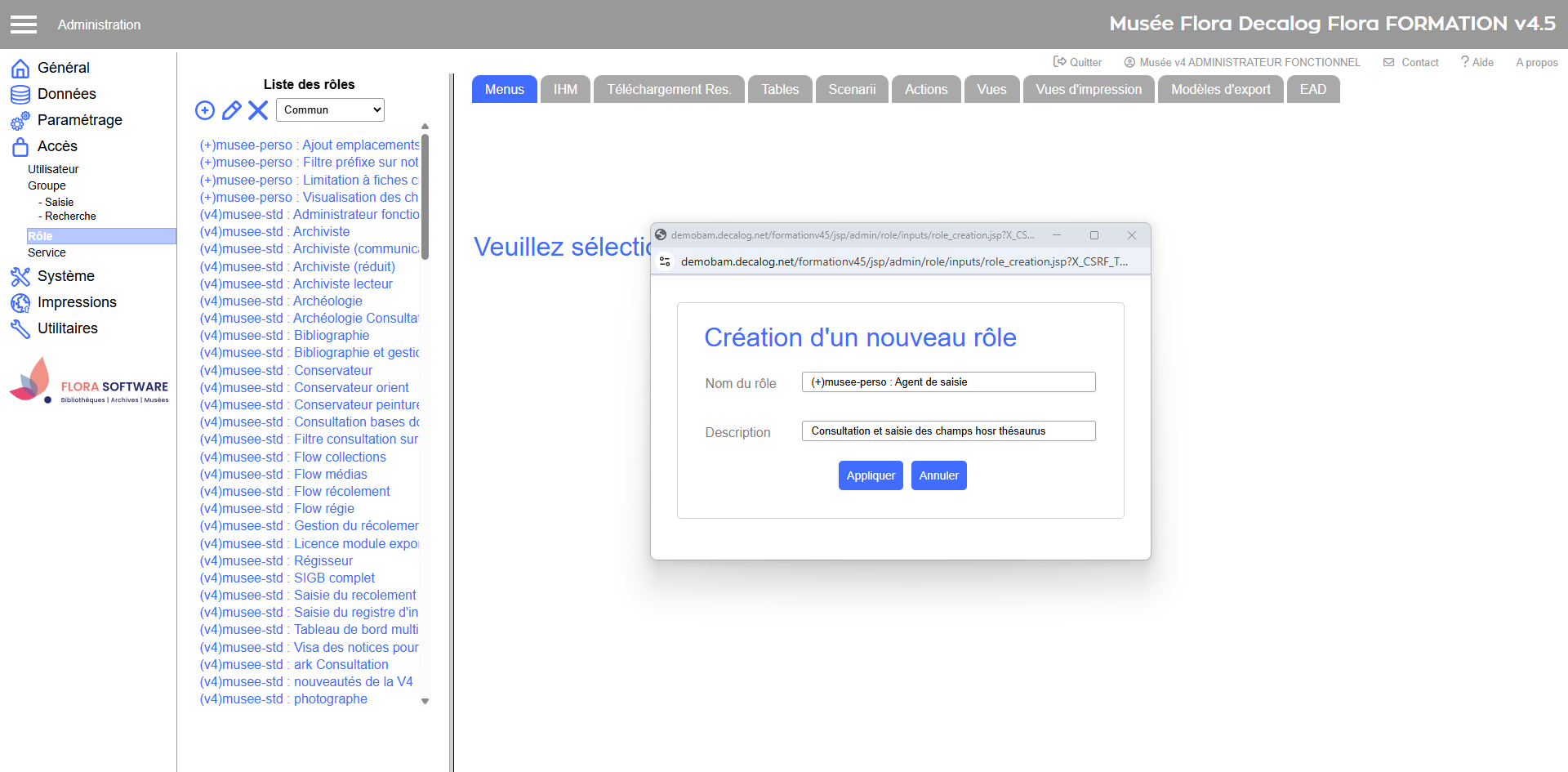Screen dimensions: 1568x772
Task: Click the add role plus icon
Action: [205, 110]
